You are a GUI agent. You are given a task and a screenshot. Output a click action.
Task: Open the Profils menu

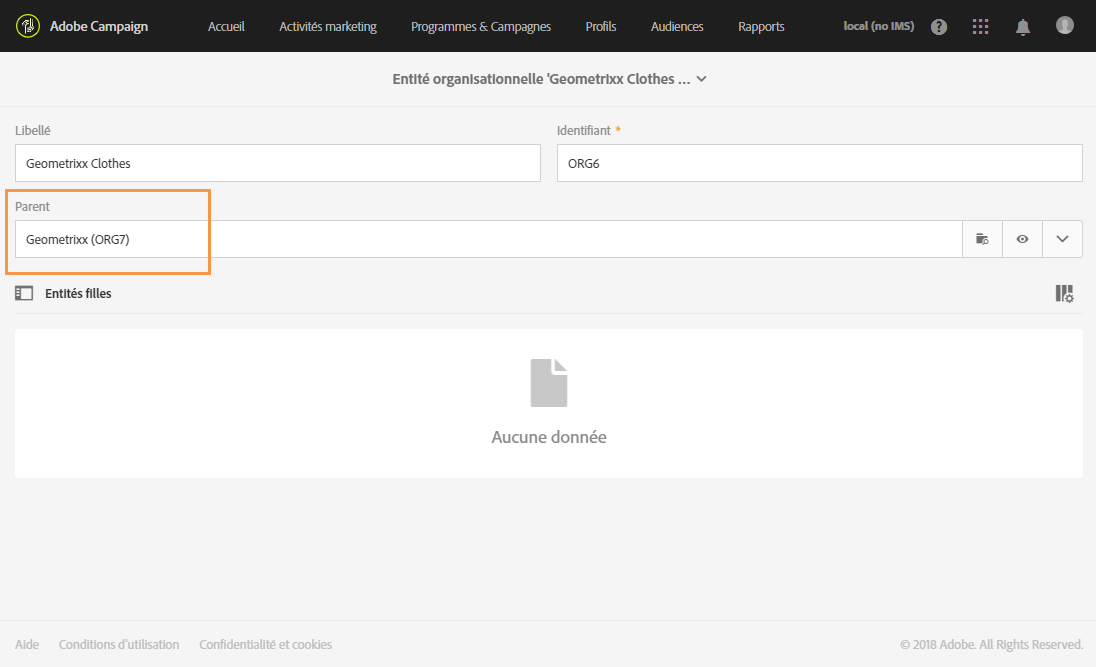[x=601, y=27]
